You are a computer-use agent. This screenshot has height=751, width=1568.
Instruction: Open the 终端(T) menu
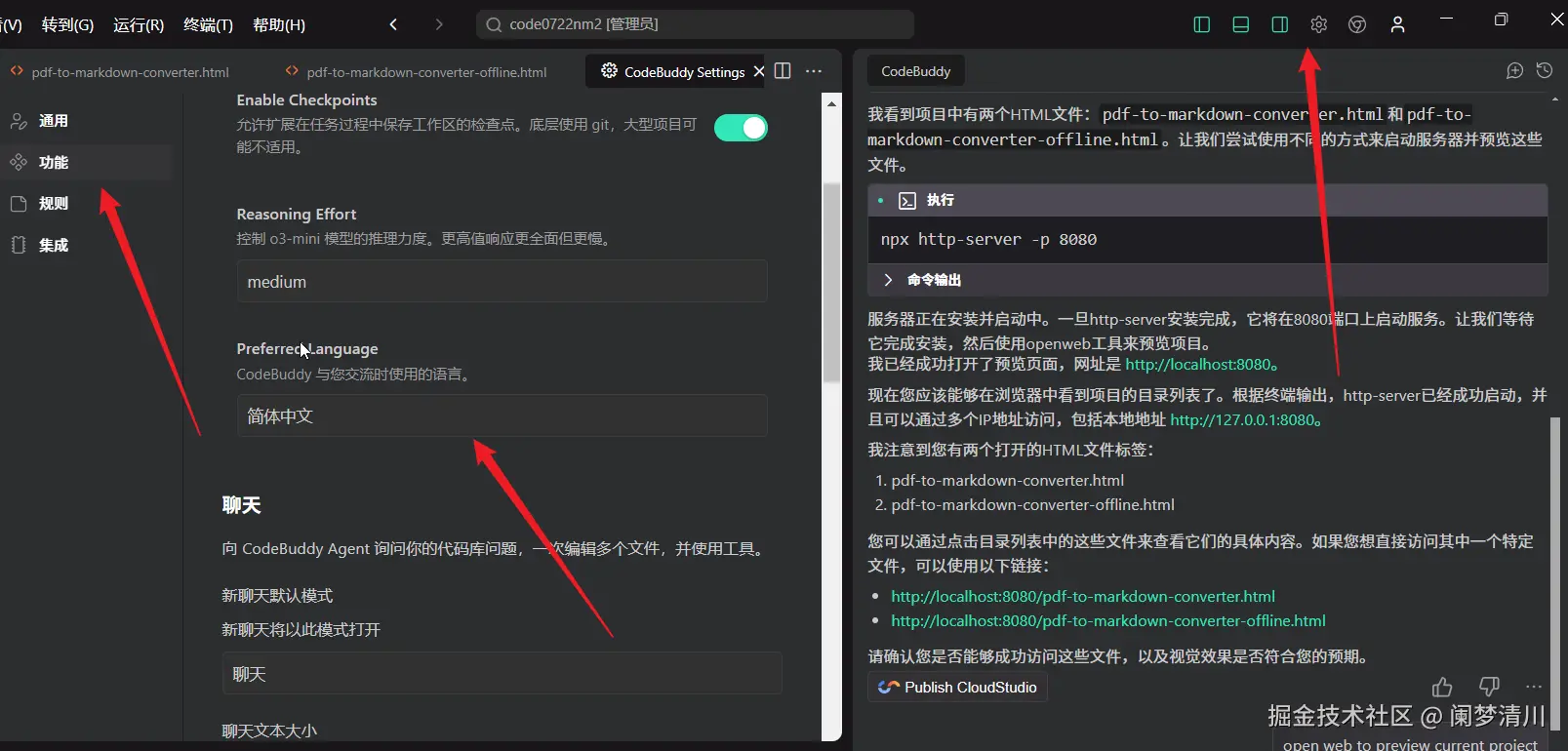click(x=208, y=24)
